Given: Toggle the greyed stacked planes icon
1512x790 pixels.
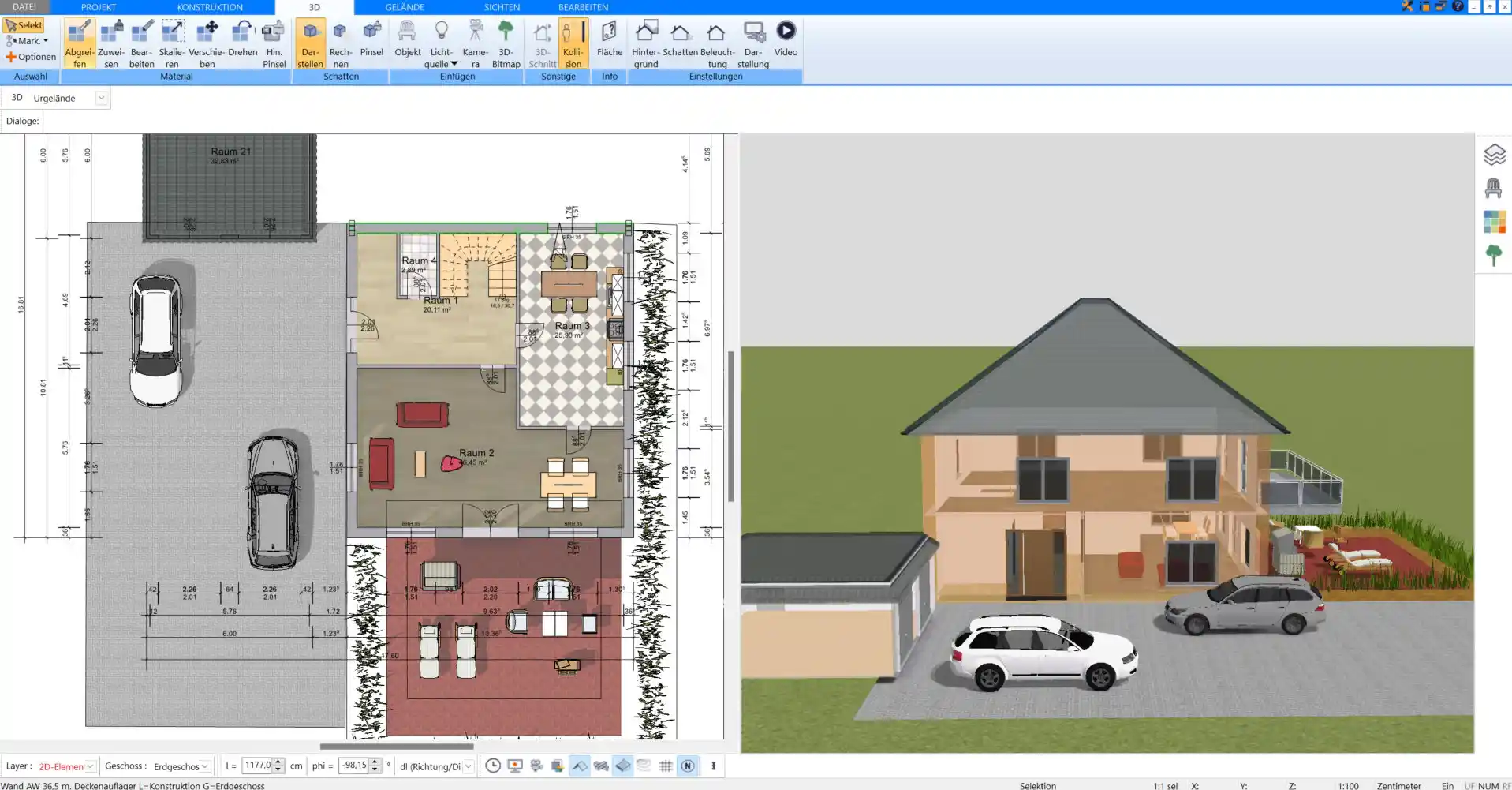Looking at the screenshot, I should pos(644,766).
